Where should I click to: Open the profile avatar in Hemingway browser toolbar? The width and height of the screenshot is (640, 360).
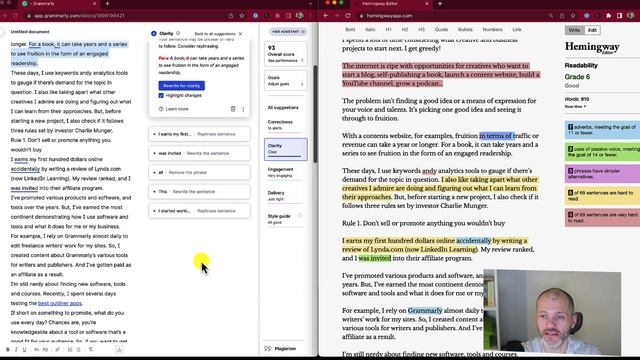click(x=631, y=16)
